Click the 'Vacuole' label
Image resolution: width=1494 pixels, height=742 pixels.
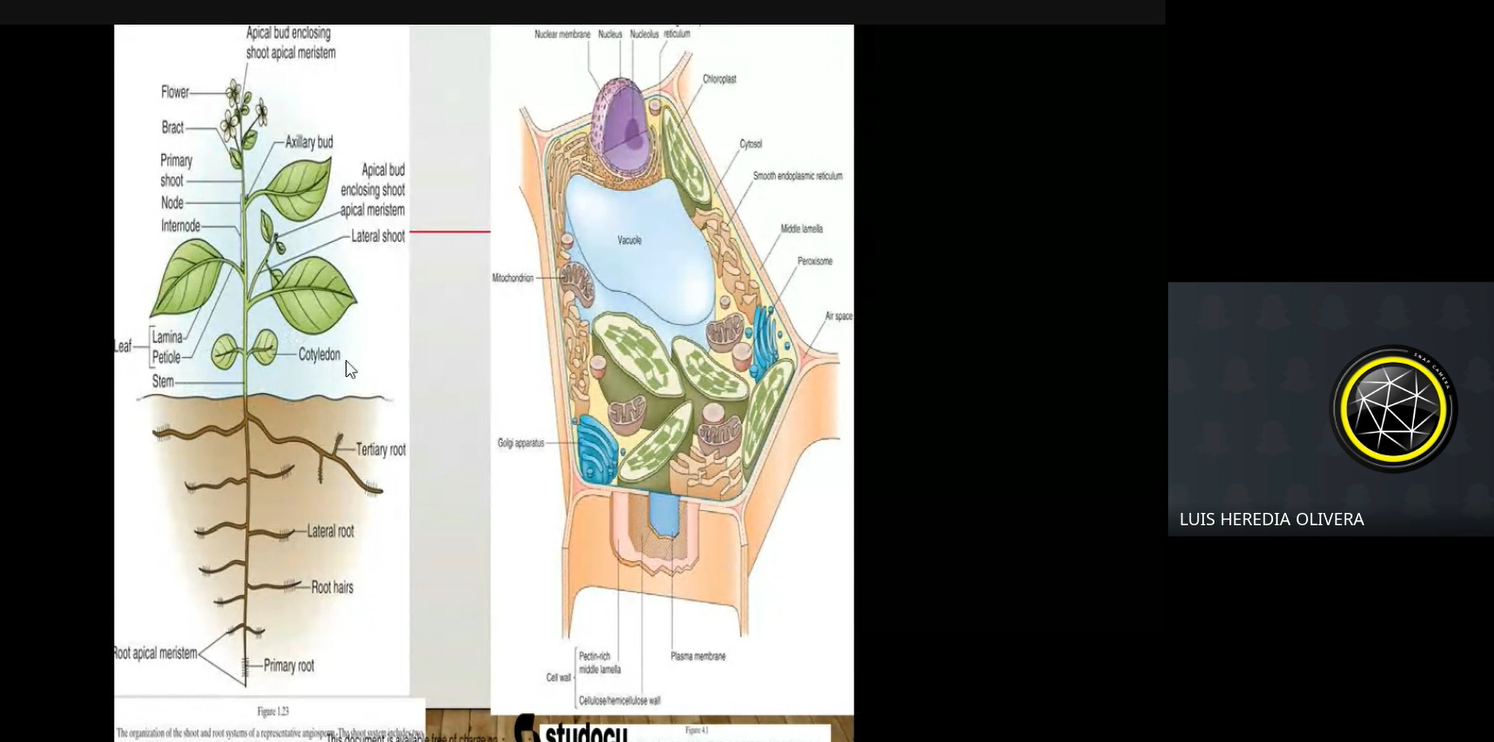coord(629,240)
